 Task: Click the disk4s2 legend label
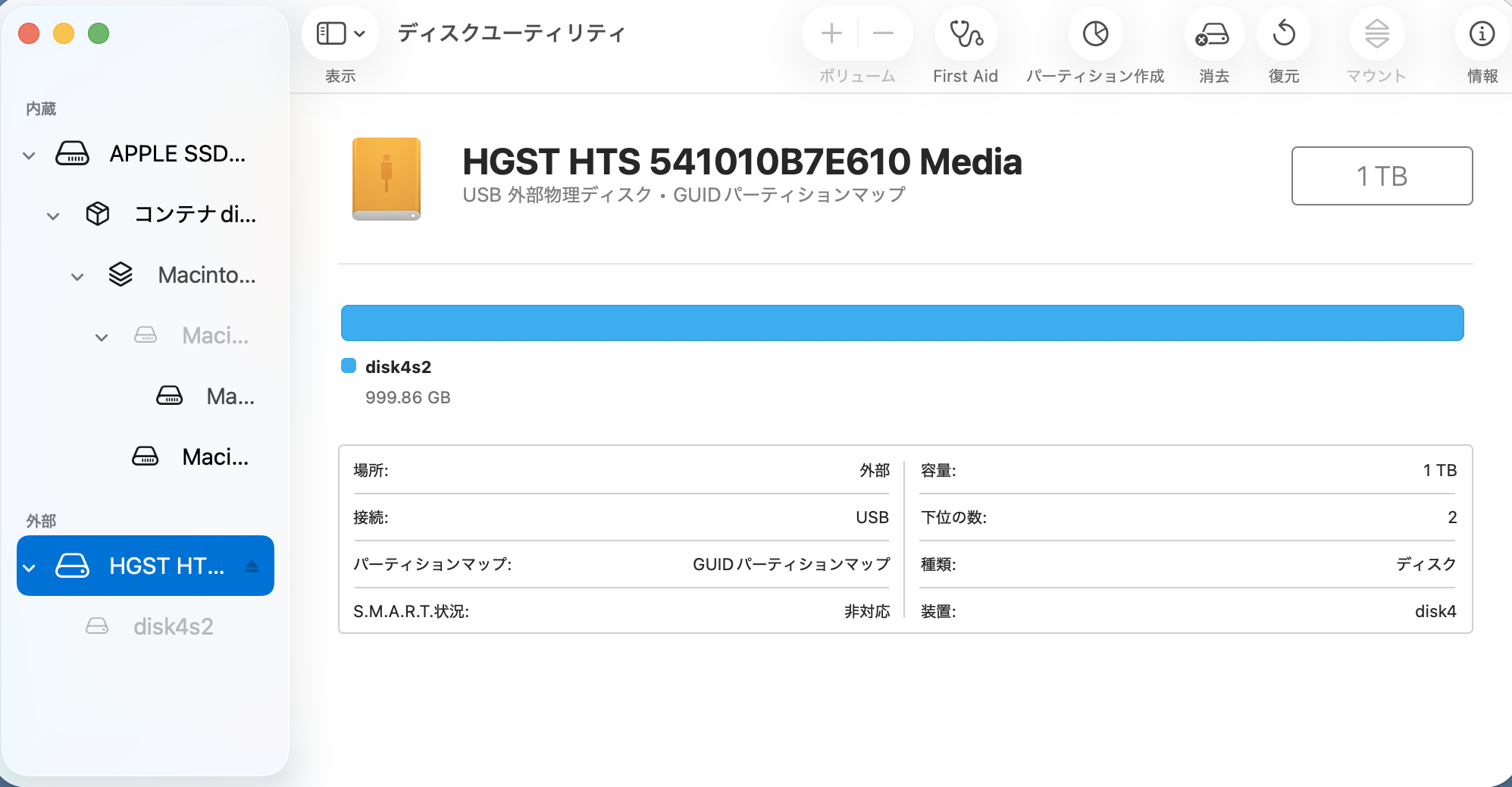[398, 367]
